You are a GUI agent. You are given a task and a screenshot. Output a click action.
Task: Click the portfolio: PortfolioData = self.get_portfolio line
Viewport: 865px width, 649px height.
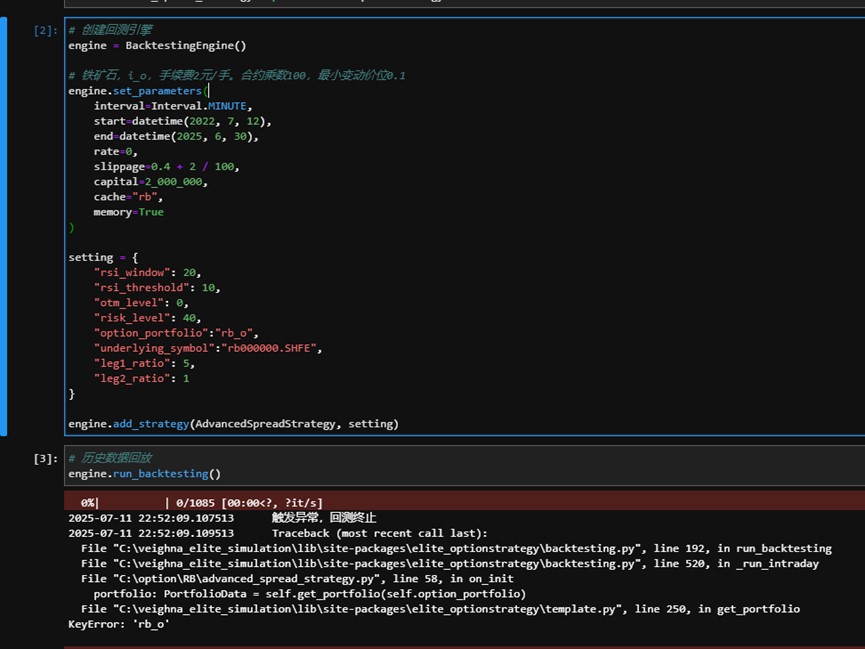[x=309, y=594]
